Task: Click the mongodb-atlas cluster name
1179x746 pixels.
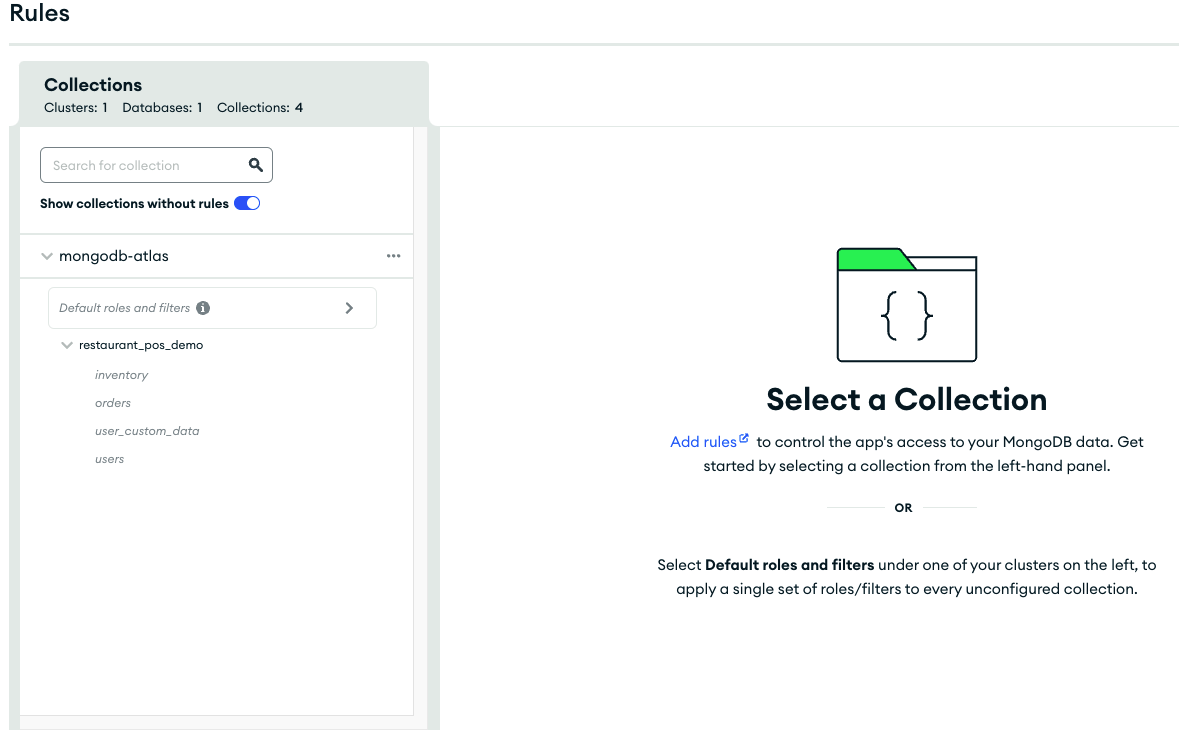Action: [114, 256]
